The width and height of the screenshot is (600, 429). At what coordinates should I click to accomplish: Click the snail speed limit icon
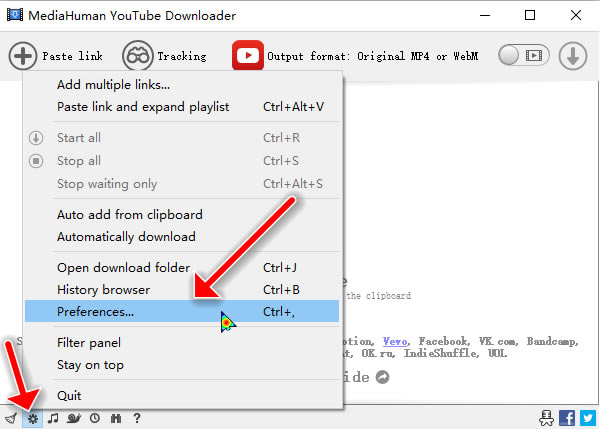tap(74, 418)
